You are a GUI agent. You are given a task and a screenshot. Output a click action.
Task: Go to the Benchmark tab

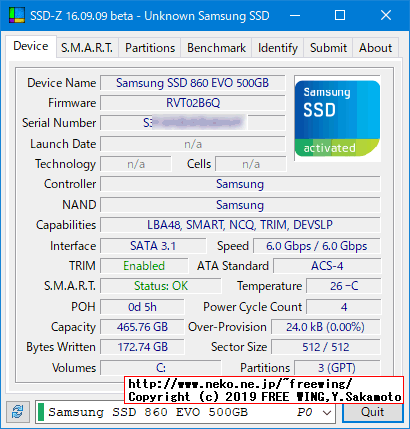[216, 48]
